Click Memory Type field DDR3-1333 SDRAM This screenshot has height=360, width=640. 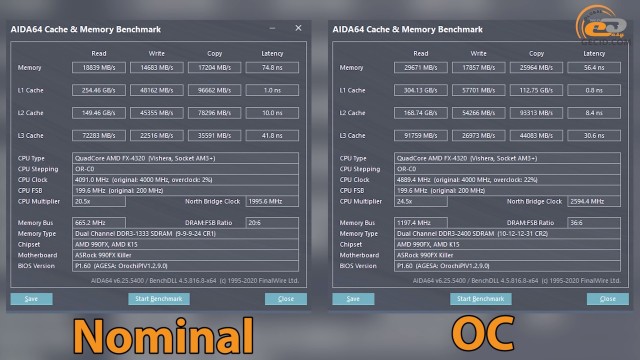(185, 233)
